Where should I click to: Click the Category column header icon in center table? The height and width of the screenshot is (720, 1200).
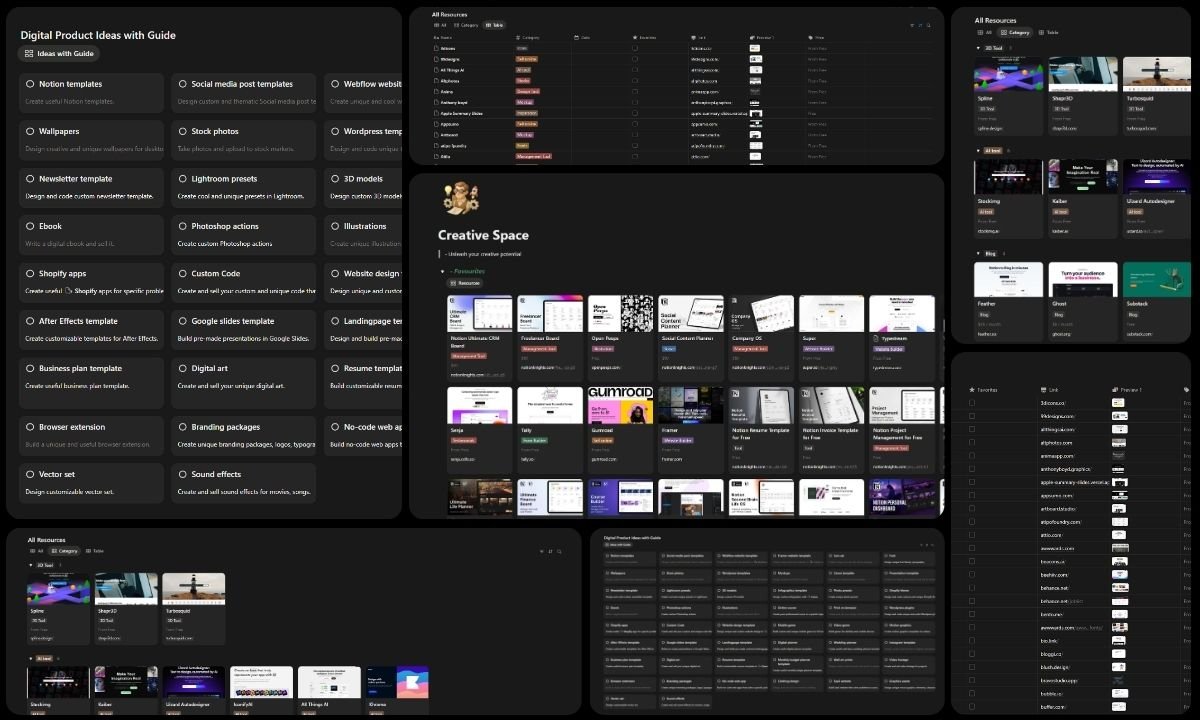pyautogui.click(x=518, y=37)
